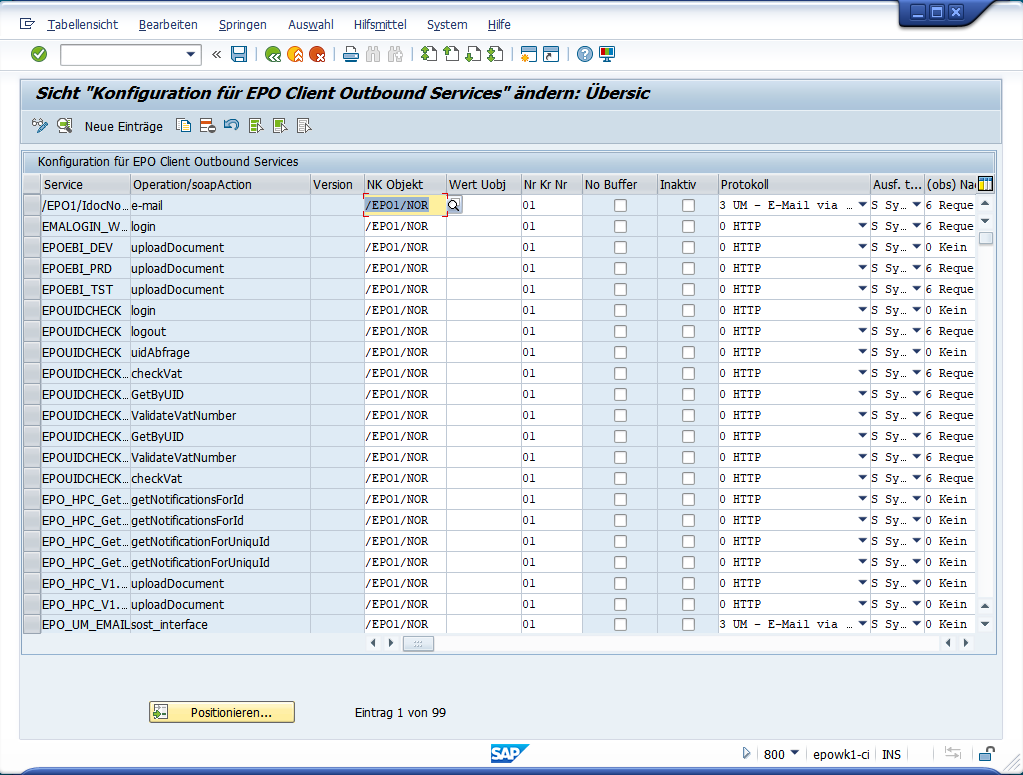Toggle Display/Change glasses-pencil icon
The image size is (1023, 775).
40,126
